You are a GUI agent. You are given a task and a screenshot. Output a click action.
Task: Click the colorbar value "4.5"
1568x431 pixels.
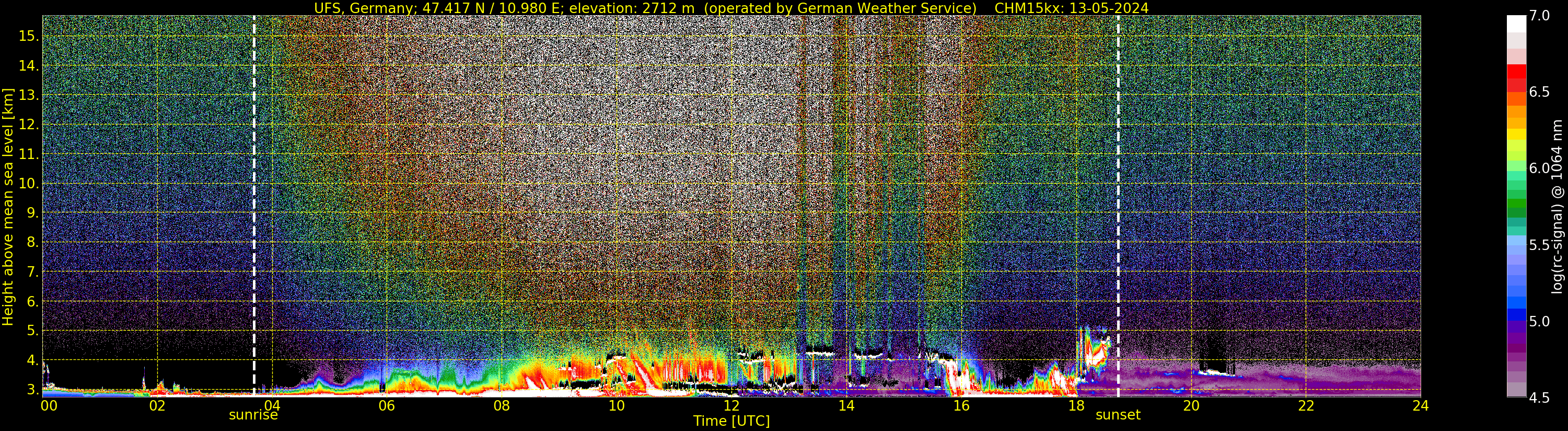tap(1539, 398)
